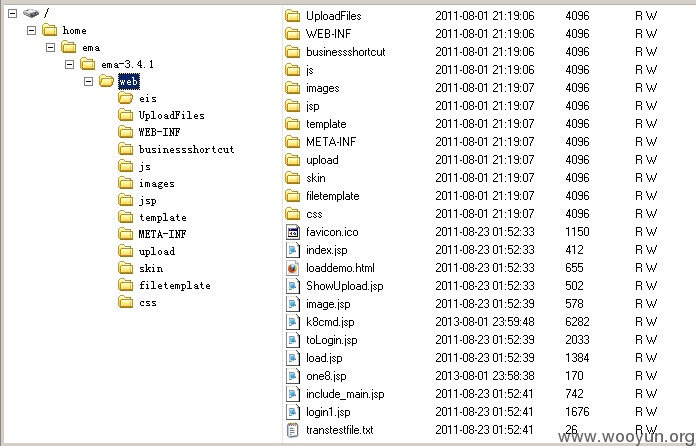Viewport: 696px width, 446px height.
Task: Select businessshortcut folder in the tree
Action: click(186, 149)
